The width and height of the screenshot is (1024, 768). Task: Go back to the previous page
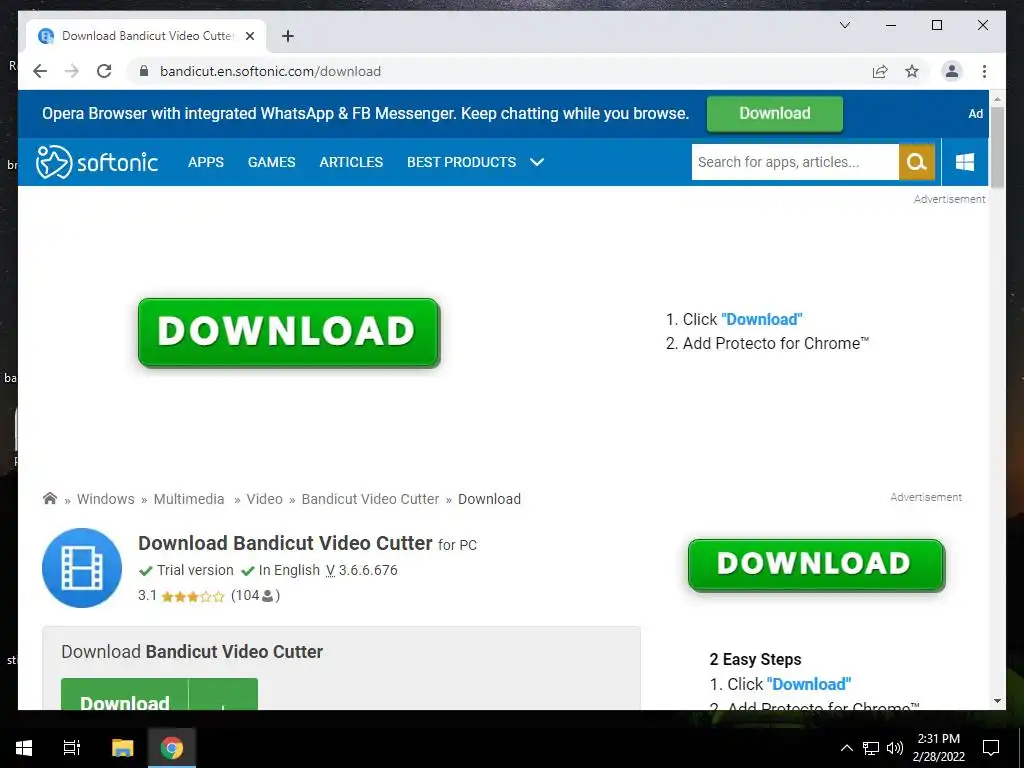pyautogui.click(x=40, y=71)
